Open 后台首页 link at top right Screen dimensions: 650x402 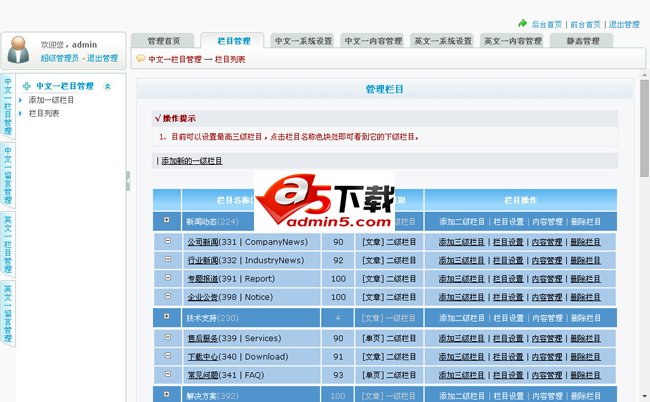click(547, 24)
